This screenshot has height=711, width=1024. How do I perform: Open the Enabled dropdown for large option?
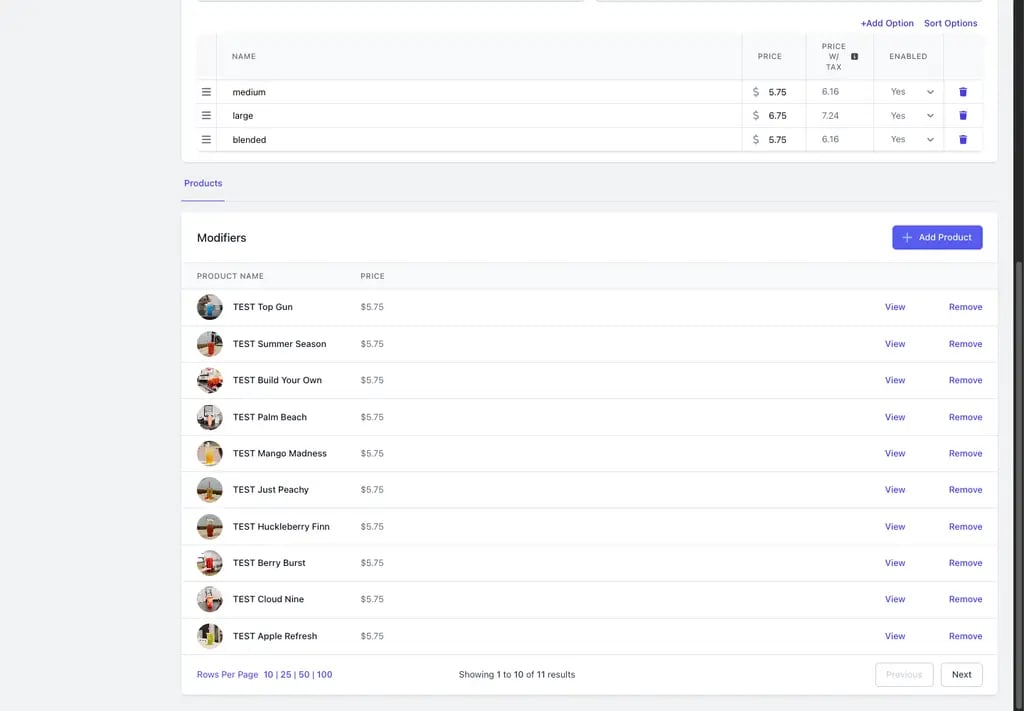point(912,116)
